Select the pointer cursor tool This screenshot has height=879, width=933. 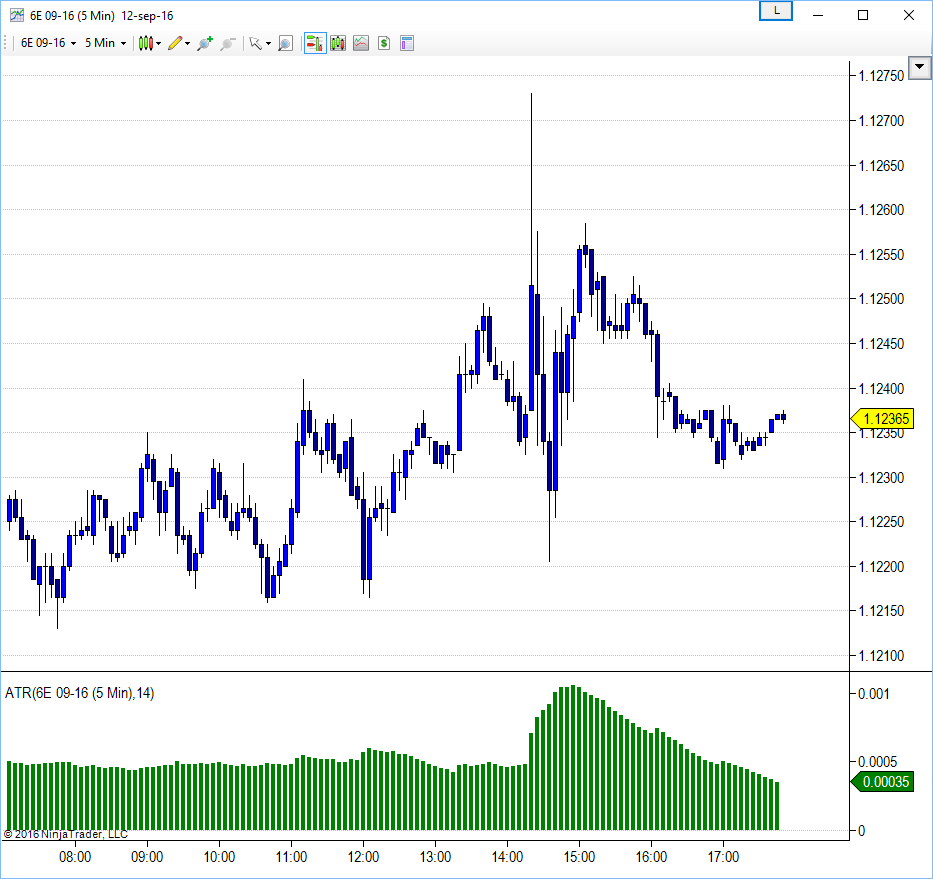click(x=256, y=43)
